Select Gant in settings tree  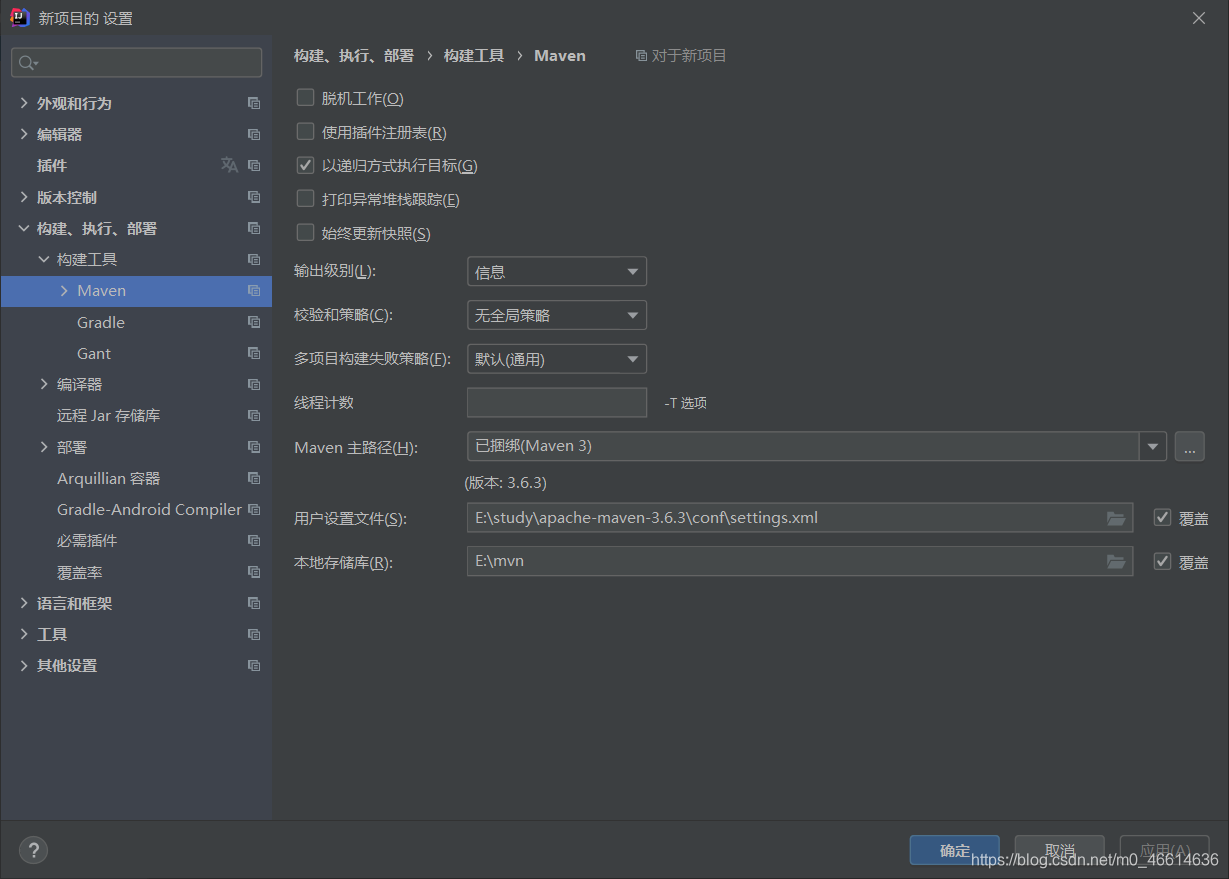(x=94, y=353)
